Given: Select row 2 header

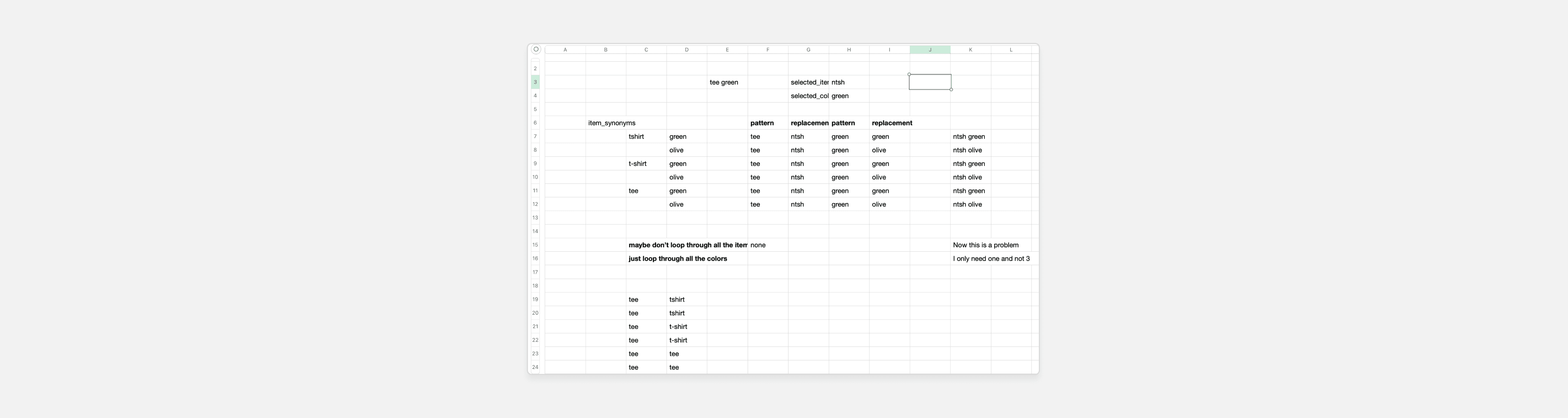Looking at the screenshot, I should click(x=536, y=68).
